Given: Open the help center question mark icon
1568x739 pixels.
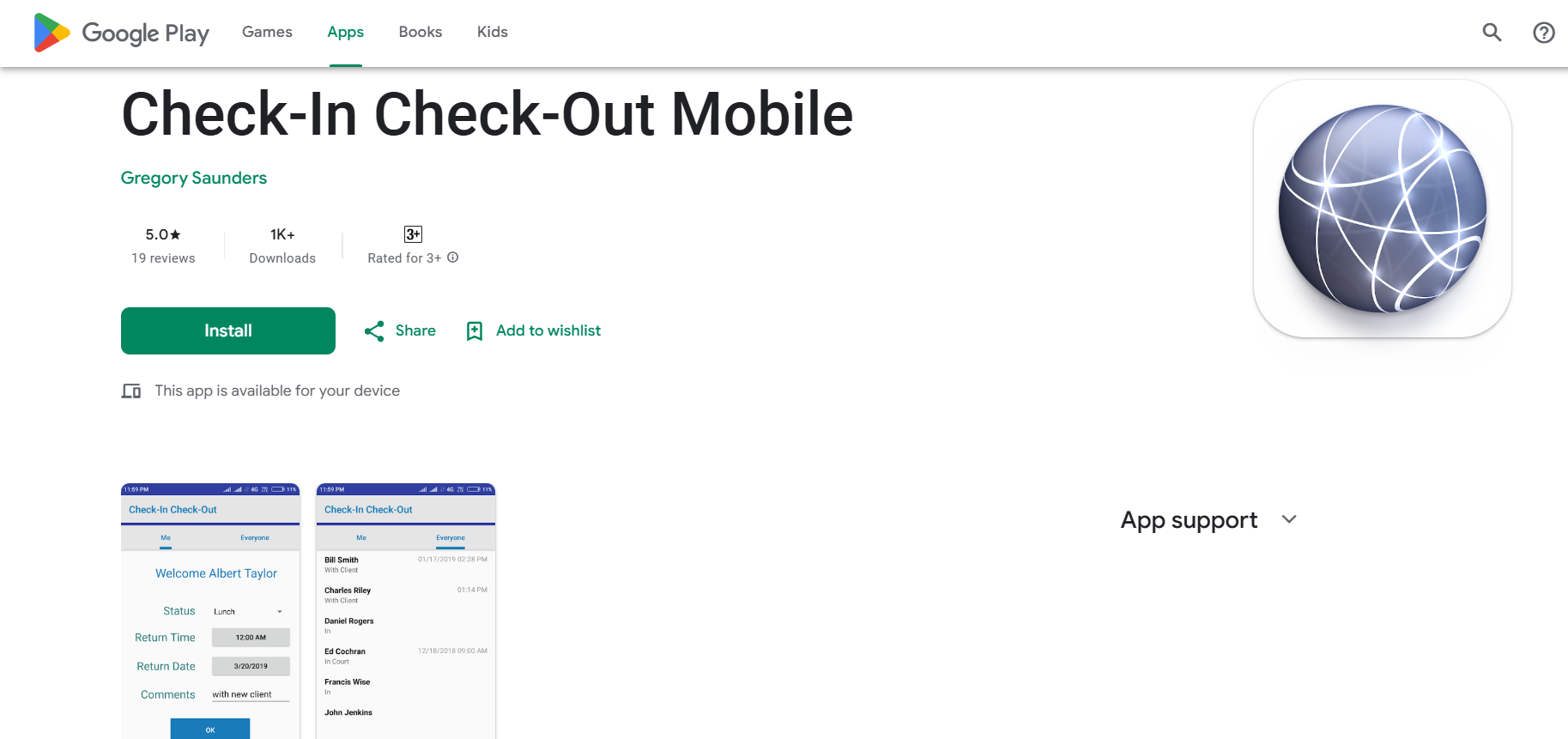Looking at the screenshot, I should click(1544, 33).
